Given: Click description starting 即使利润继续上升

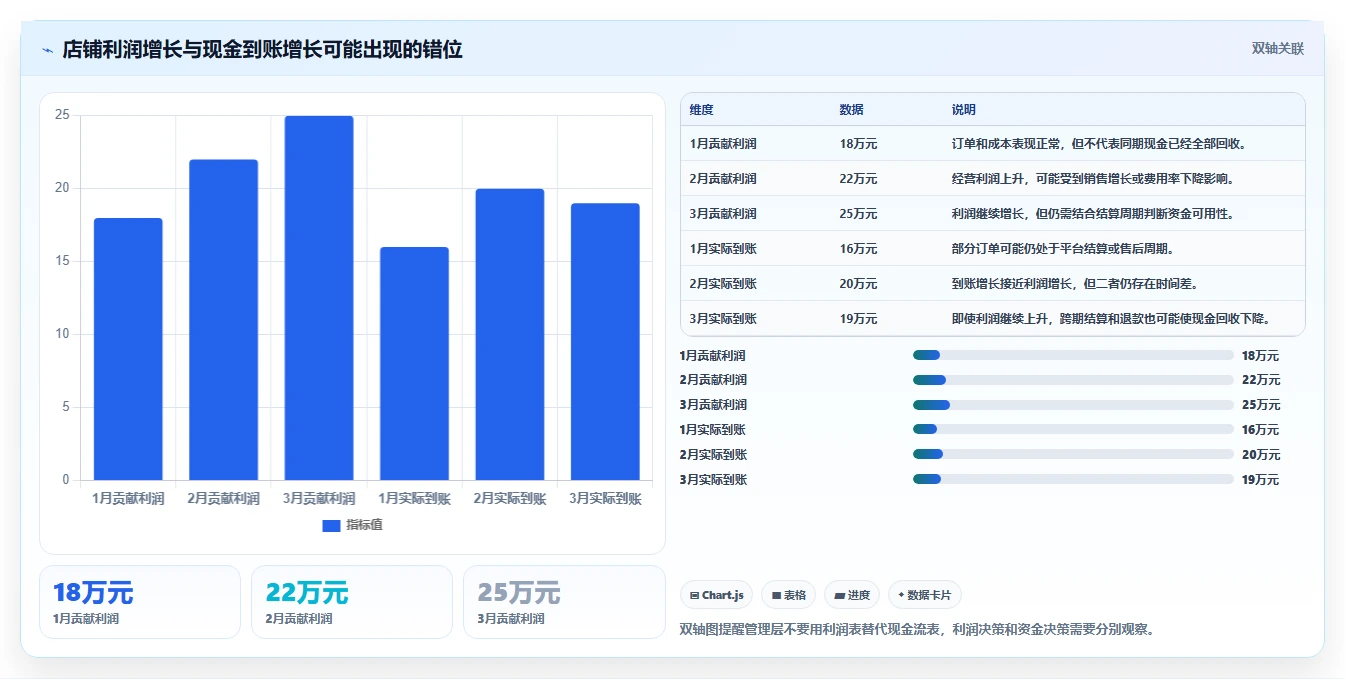Looking at the screenshot, I should click(x=1113, y=319).
